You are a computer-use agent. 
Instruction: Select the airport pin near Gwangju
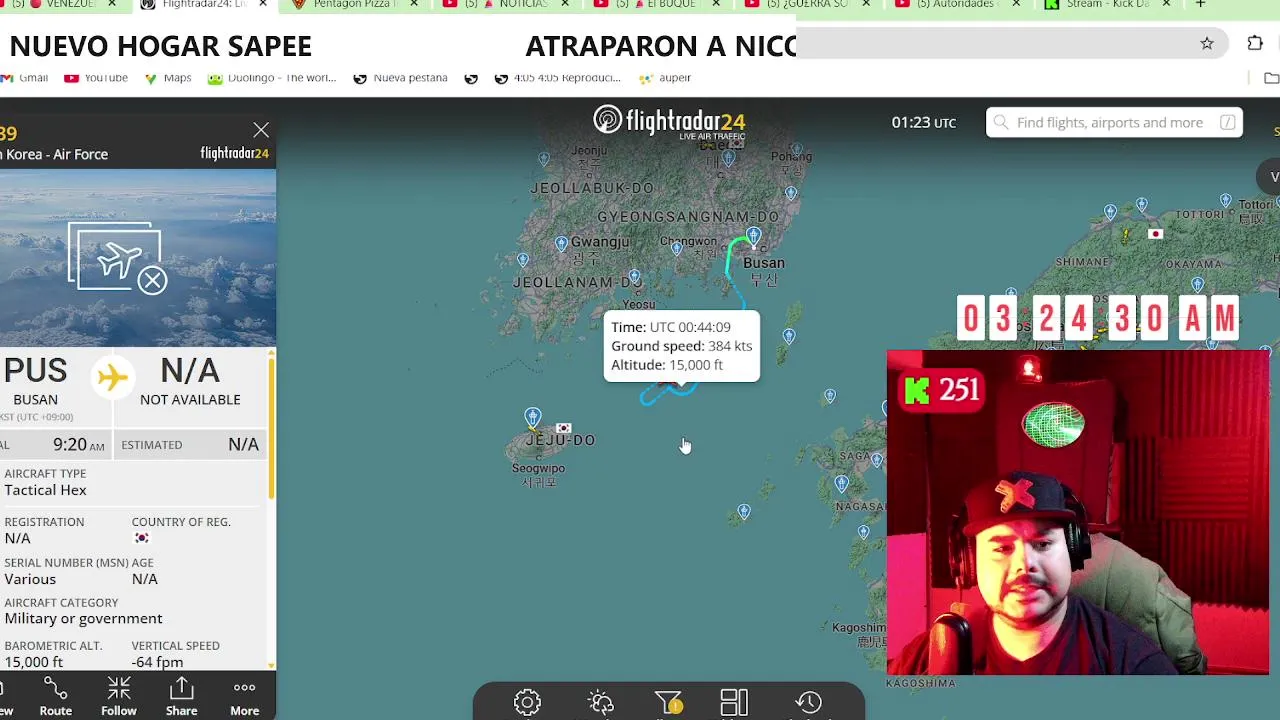click(561, 243)
